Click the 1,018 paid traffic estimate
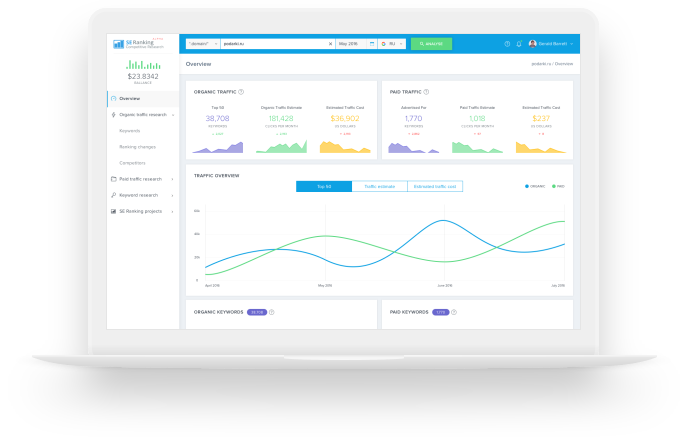Screen dimensions: 689x437 pos(477,119)
